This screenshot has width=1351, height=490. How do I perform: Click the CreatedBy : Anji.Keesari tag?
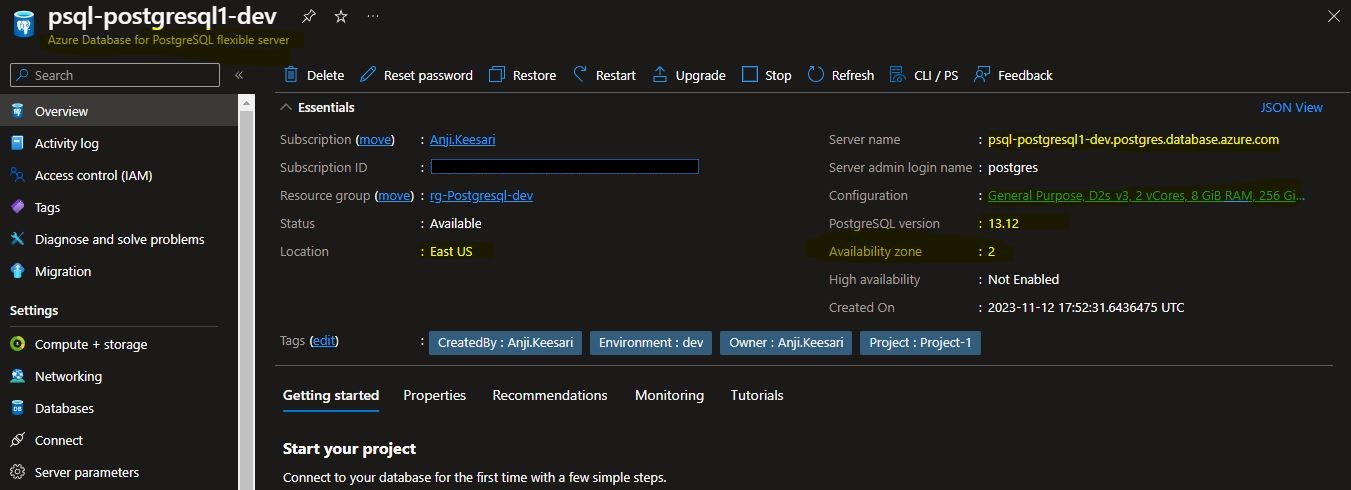[x=504, y=343]
